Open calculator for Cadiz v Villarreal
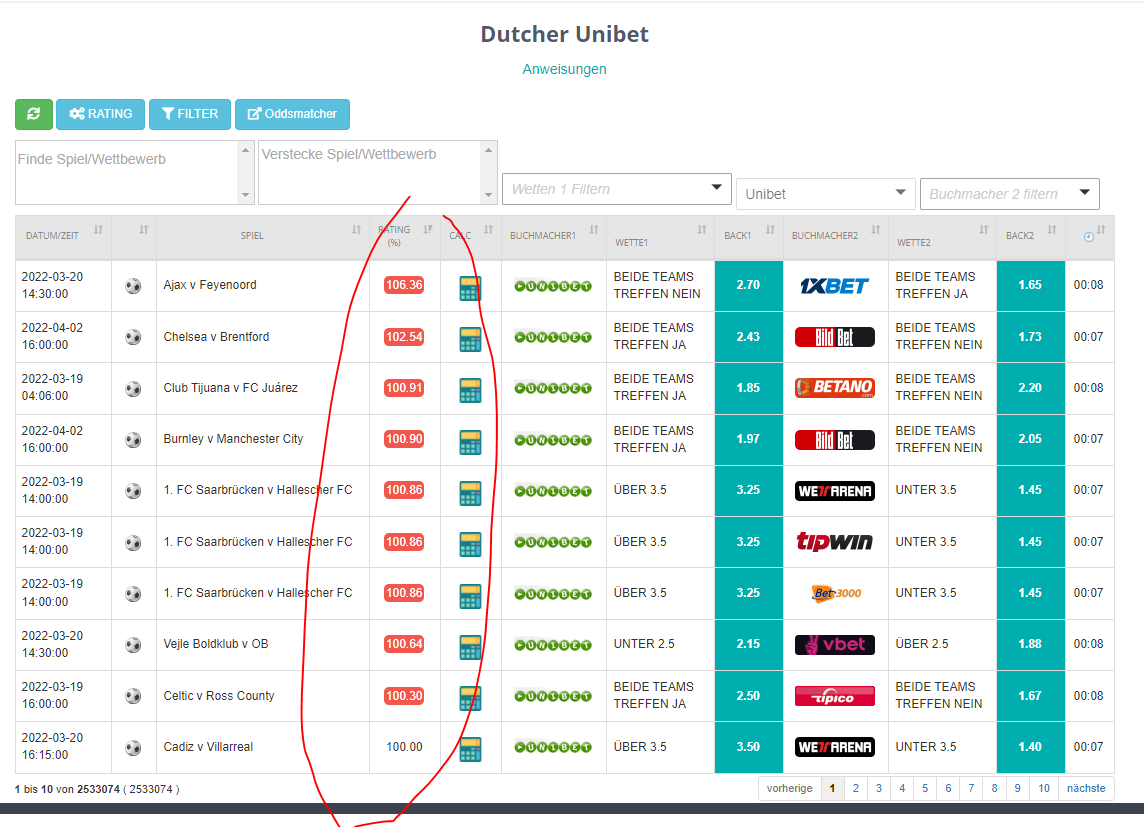 [x=469, y=748]
